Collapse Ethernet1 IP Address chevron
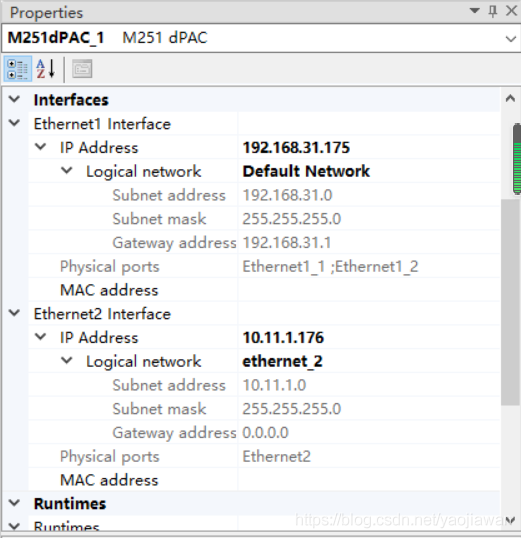Screen dimensions: 521x538 (x=40, y=147)
